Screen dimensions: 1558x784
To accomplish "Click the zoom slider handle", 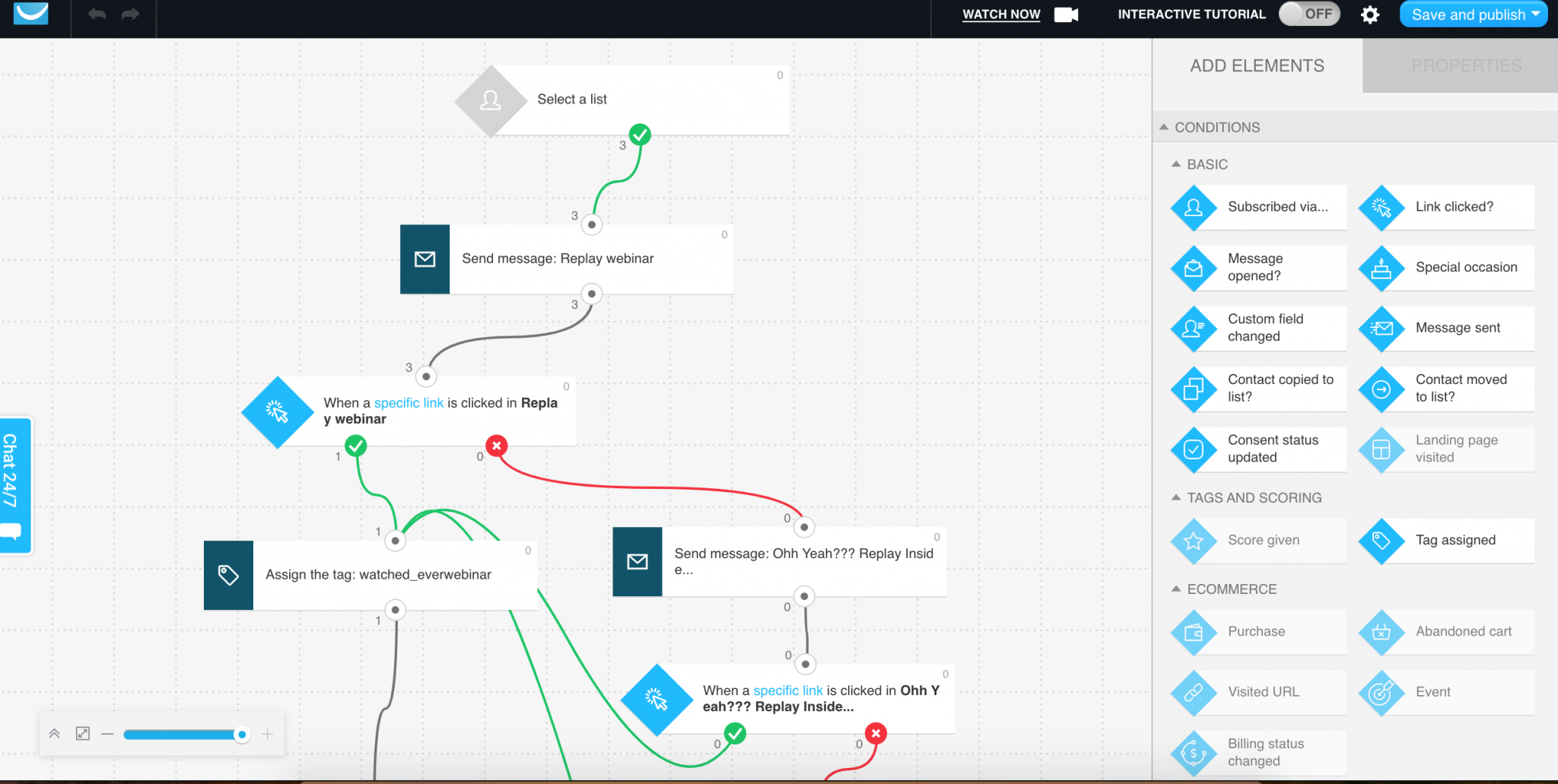I will pos(242,735).
